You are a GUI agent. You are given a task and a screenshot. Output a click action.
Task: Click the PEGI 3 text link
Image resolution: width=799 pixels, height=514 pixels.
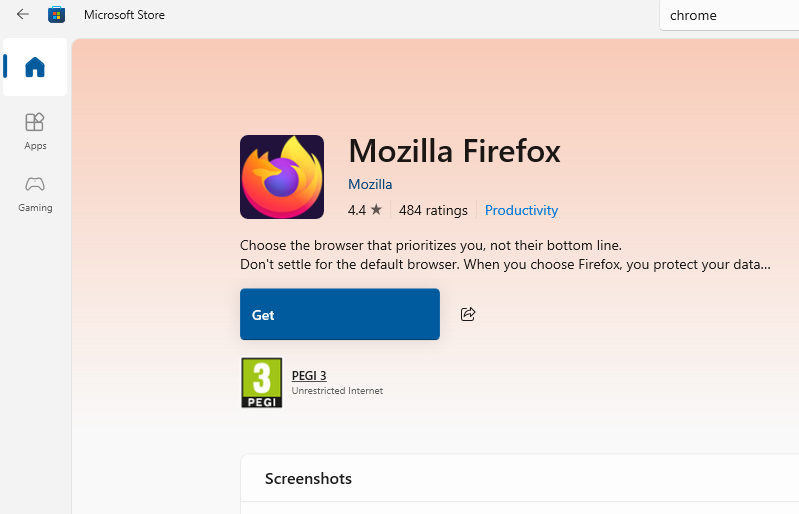[x=309, y=375]
